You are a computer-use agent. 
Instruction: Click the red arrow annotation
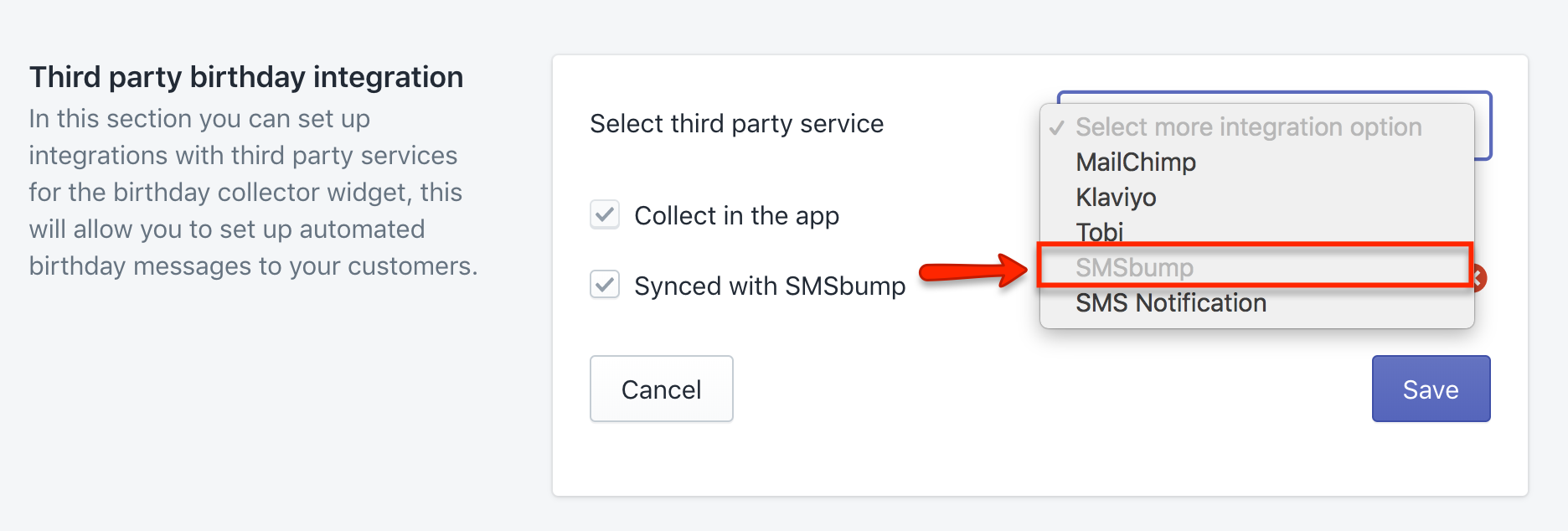click(x=972, y=271)
